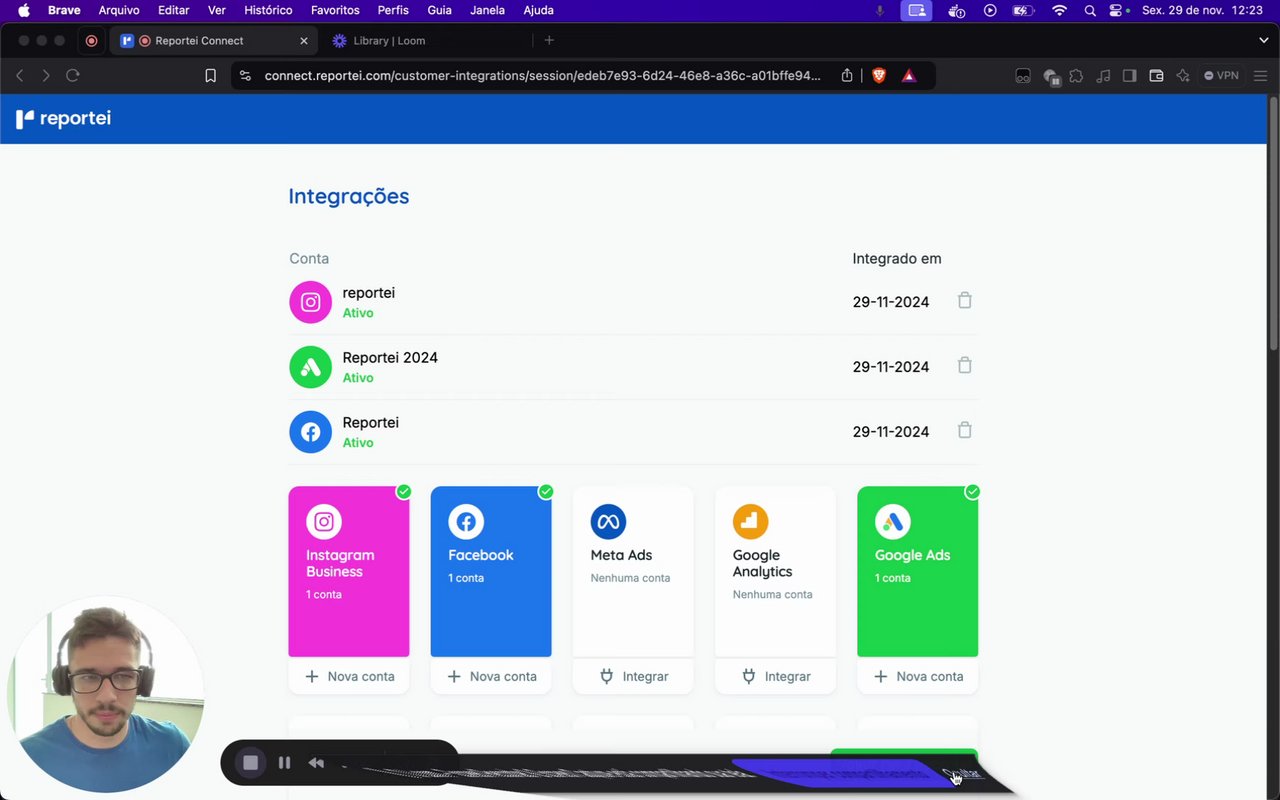The width and height of the screenshot is (1280, 800).
Task: Expand the tab search dropdown
Action: pos(1263,41)
